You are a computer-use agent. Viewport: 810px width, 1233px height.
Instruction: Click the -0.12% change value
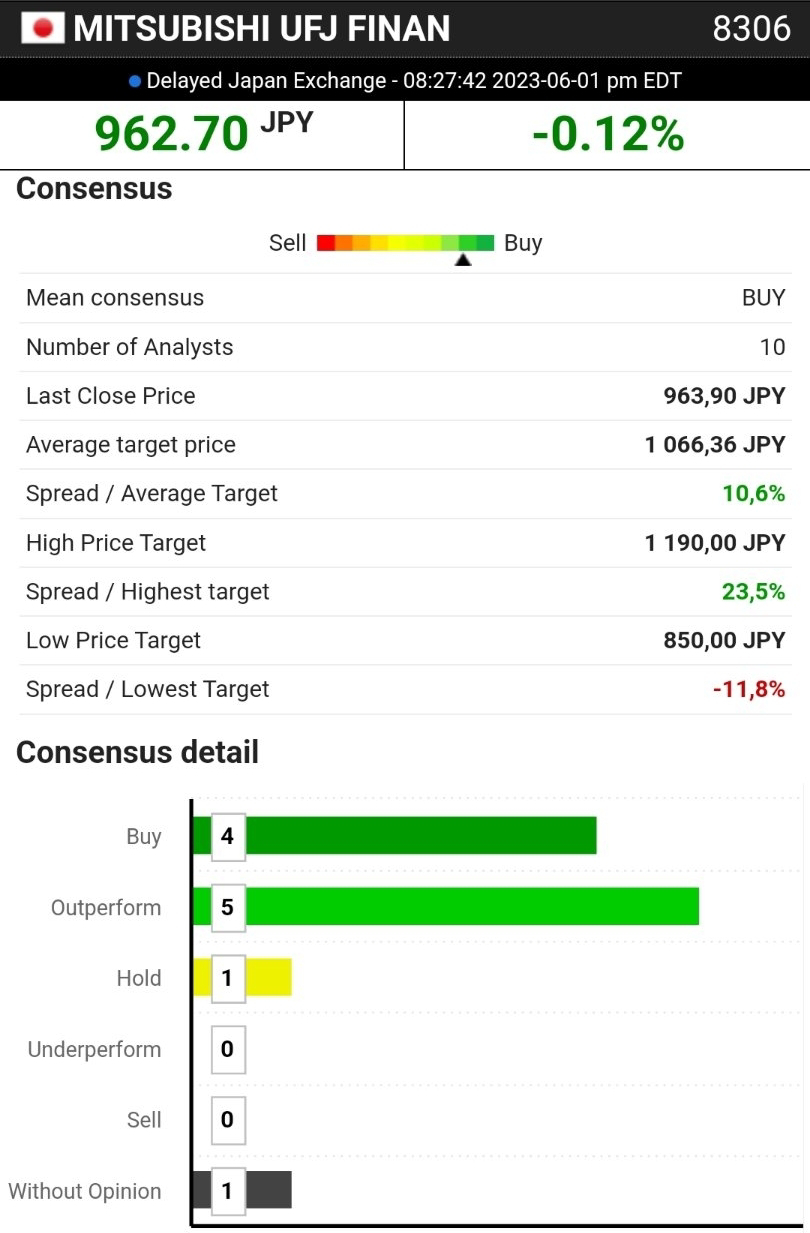(x=607, y=133)
